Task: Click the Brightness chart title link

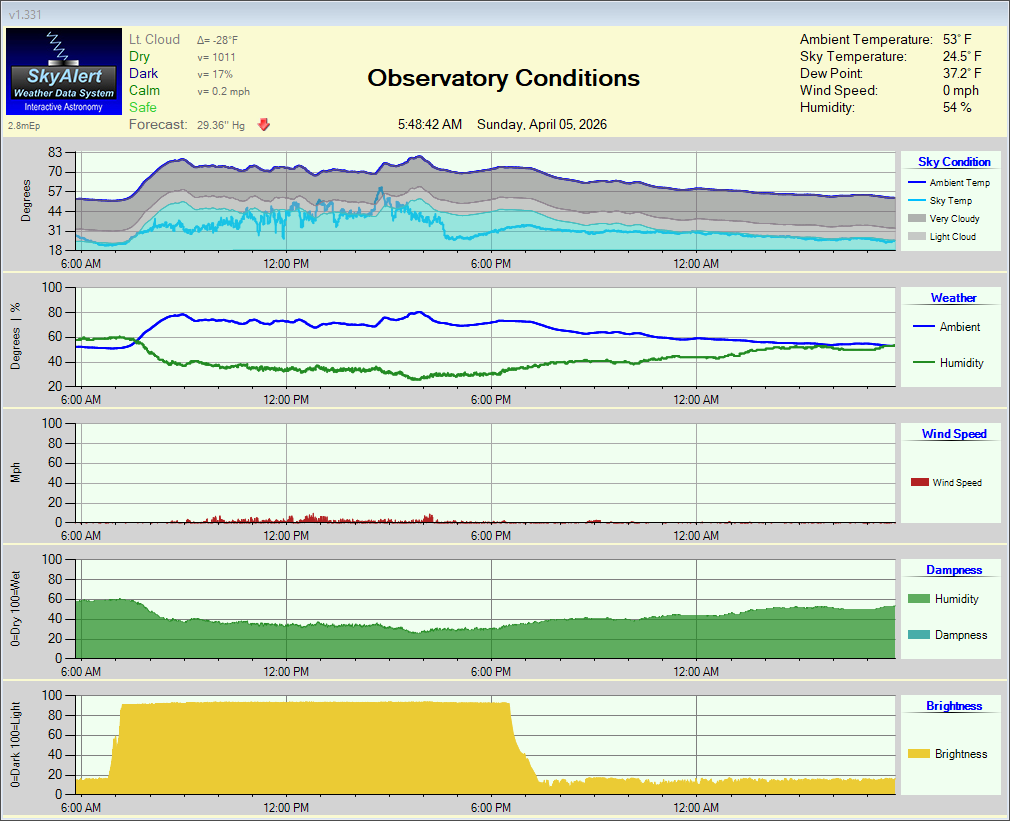Action: coord(954,706)
